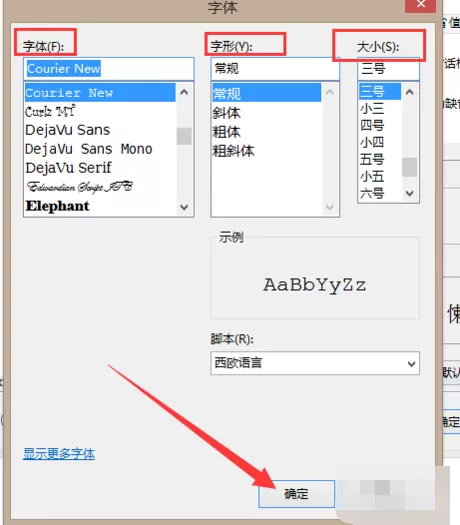The image size is (460, 525).
Task: Open the 脚本 script dropdown 西欧语言
Action: tap(315, 363)
